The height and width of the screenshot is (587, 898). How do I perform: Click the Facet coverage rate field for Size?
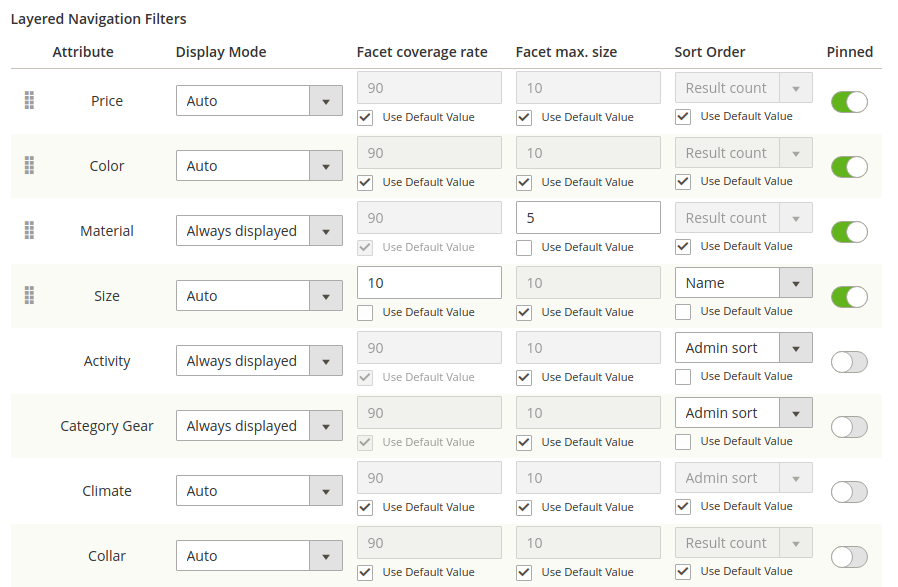[x=429, y=283]
